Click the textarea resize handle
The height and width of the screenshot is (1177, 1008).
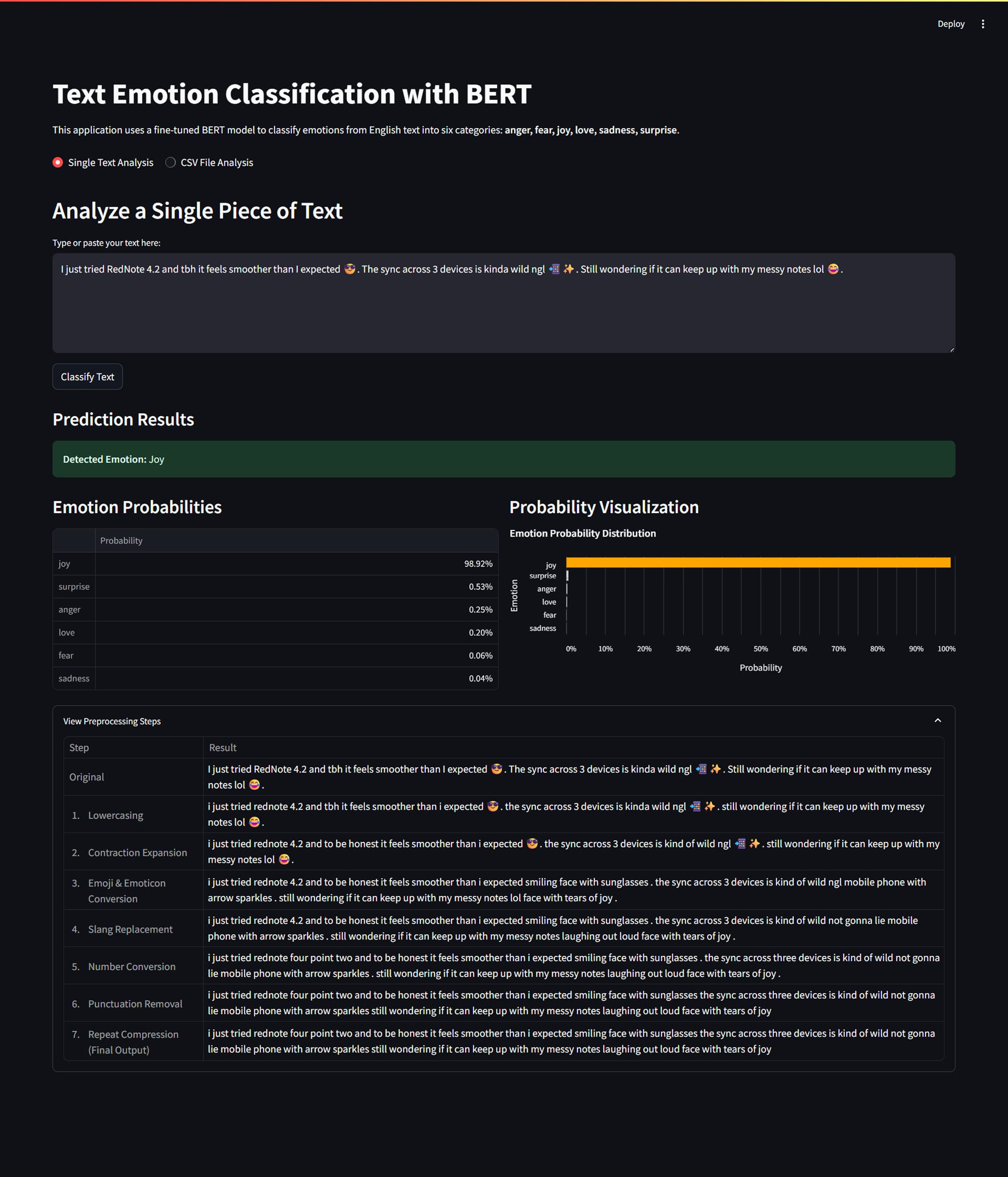952,349
